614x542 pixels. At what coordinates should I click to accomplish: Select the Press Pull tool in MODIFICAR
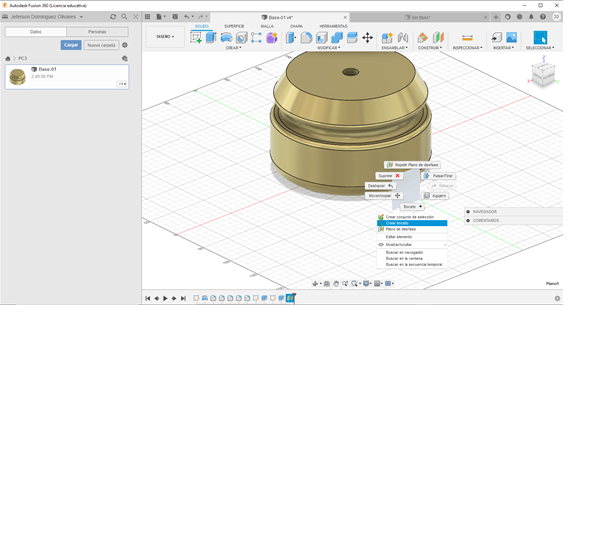click(291, 38)
